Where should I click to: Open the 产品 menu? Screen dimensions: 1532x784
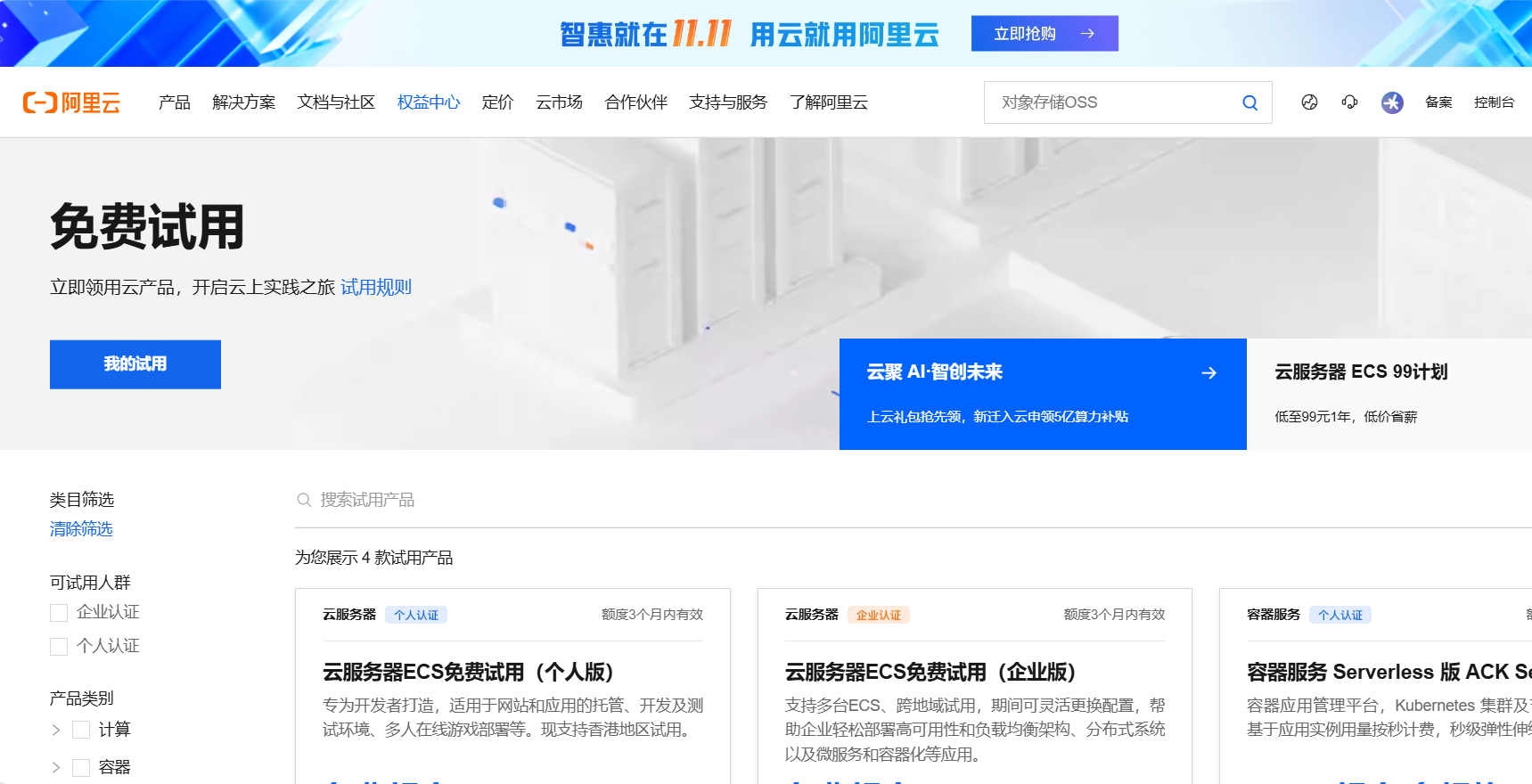pos(175,102)
